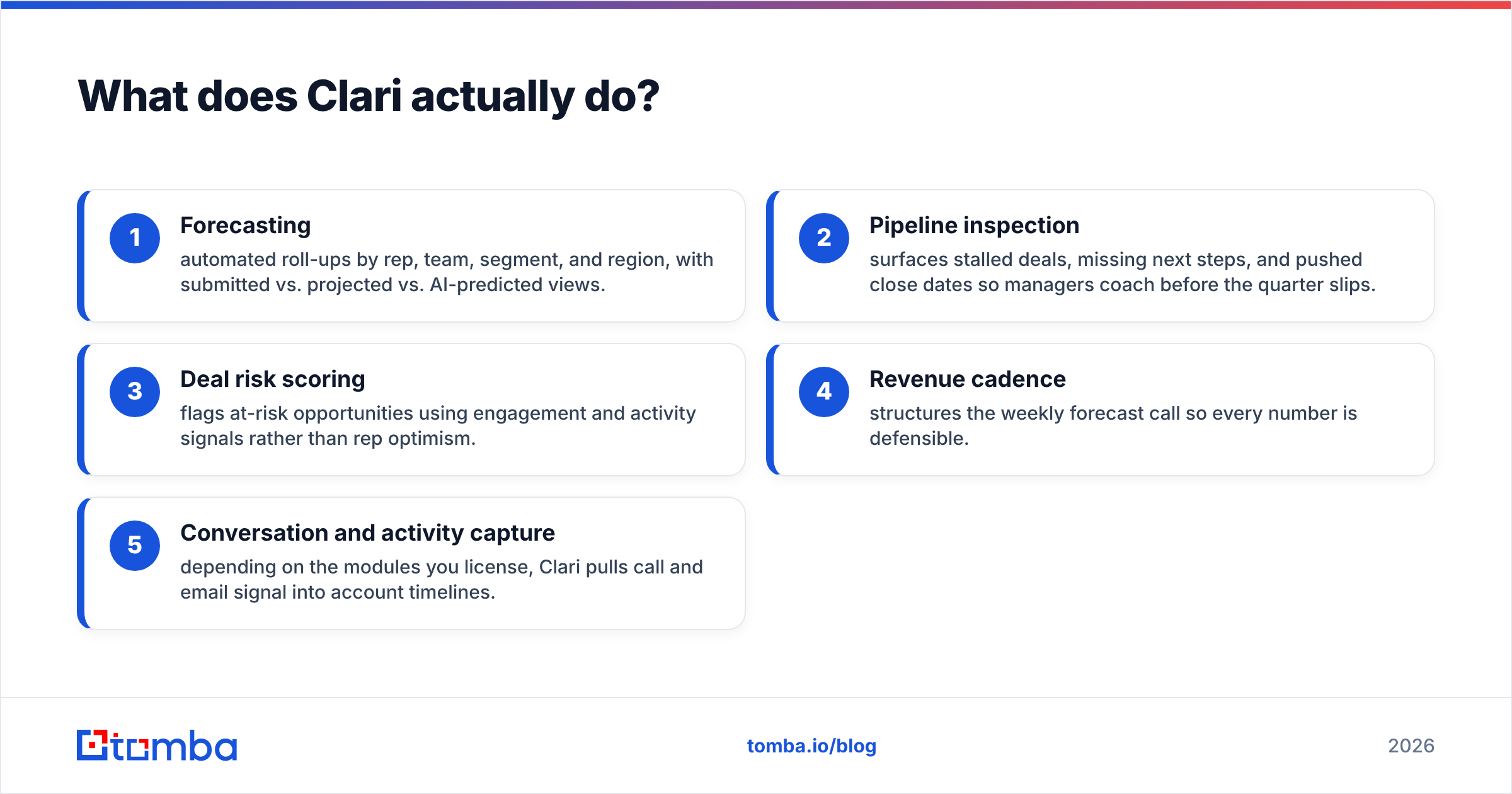Select the Forecasting heading

tap(246, 226)
